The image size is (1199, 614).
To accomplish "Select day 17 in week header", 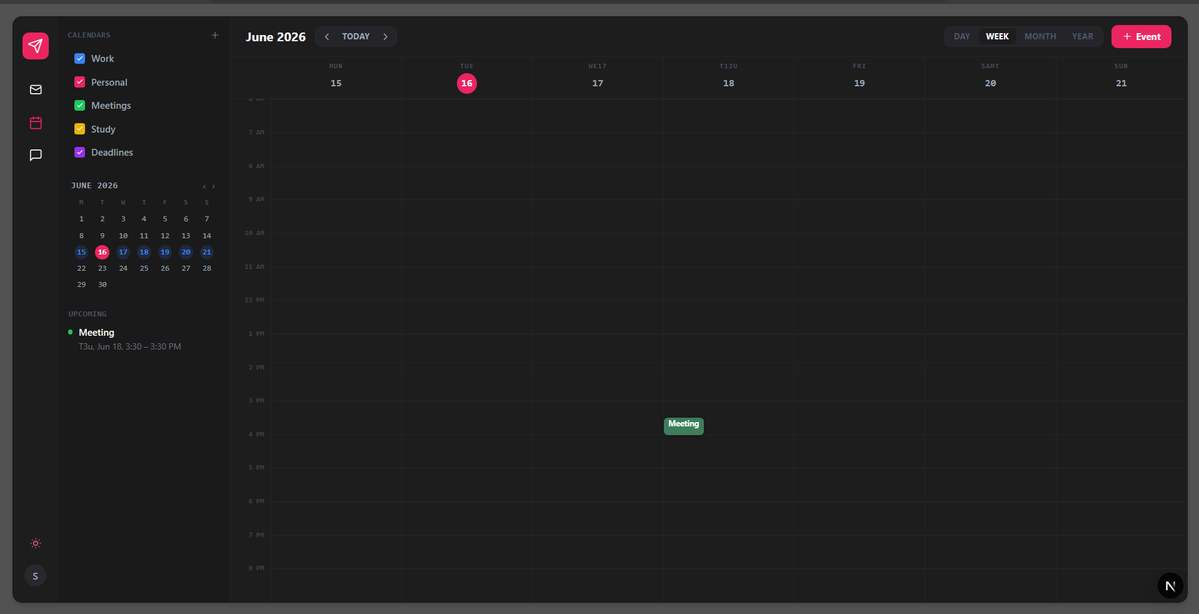I will (x=598, y=83).
